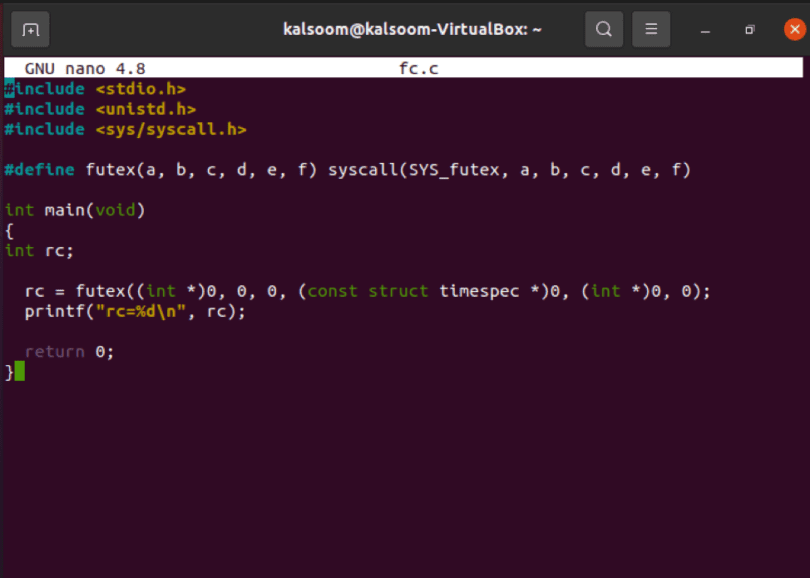Place cursor on int main(void) line

pyautogui.click(x=75, y=210)
